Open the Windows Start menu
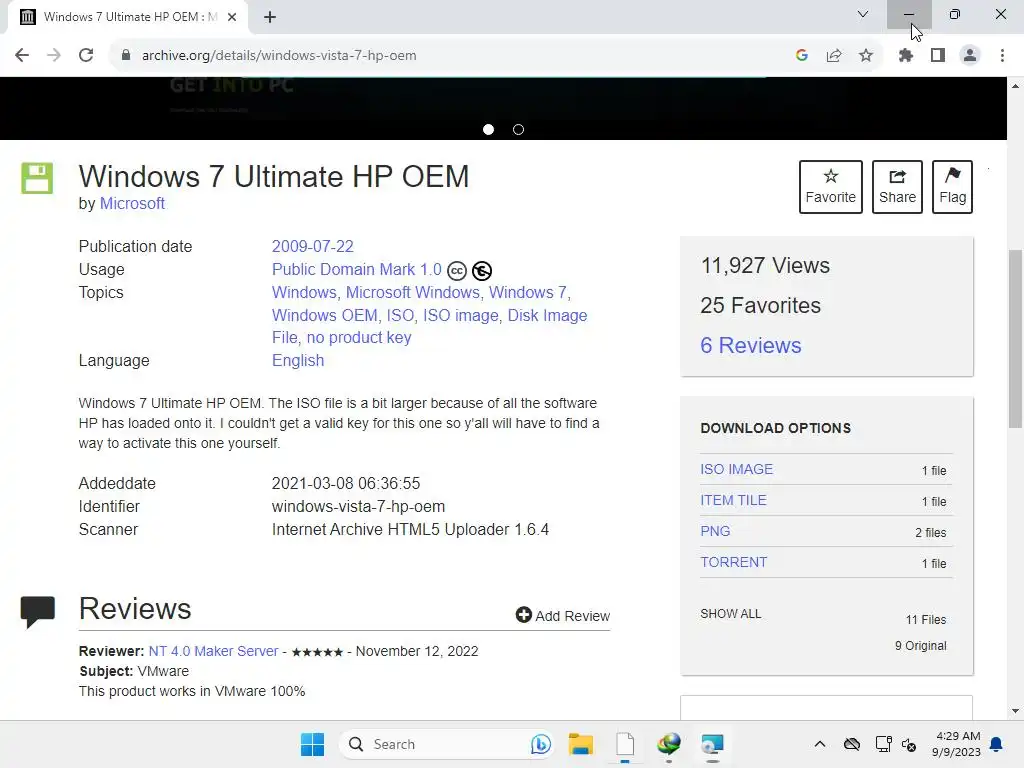 pyautogui.click(x=312, y=744)
